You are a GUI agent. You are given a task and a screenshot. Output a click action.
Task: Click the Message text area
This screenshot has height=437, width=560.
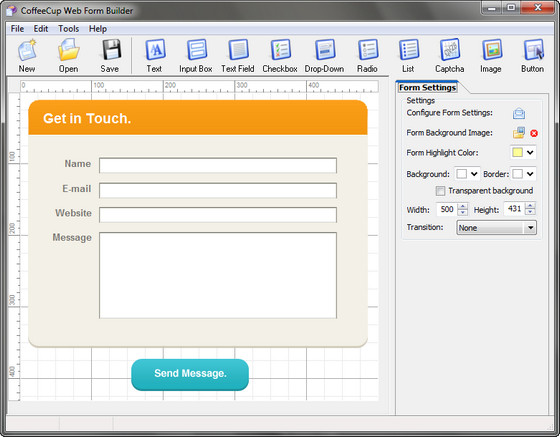[218, 275]
